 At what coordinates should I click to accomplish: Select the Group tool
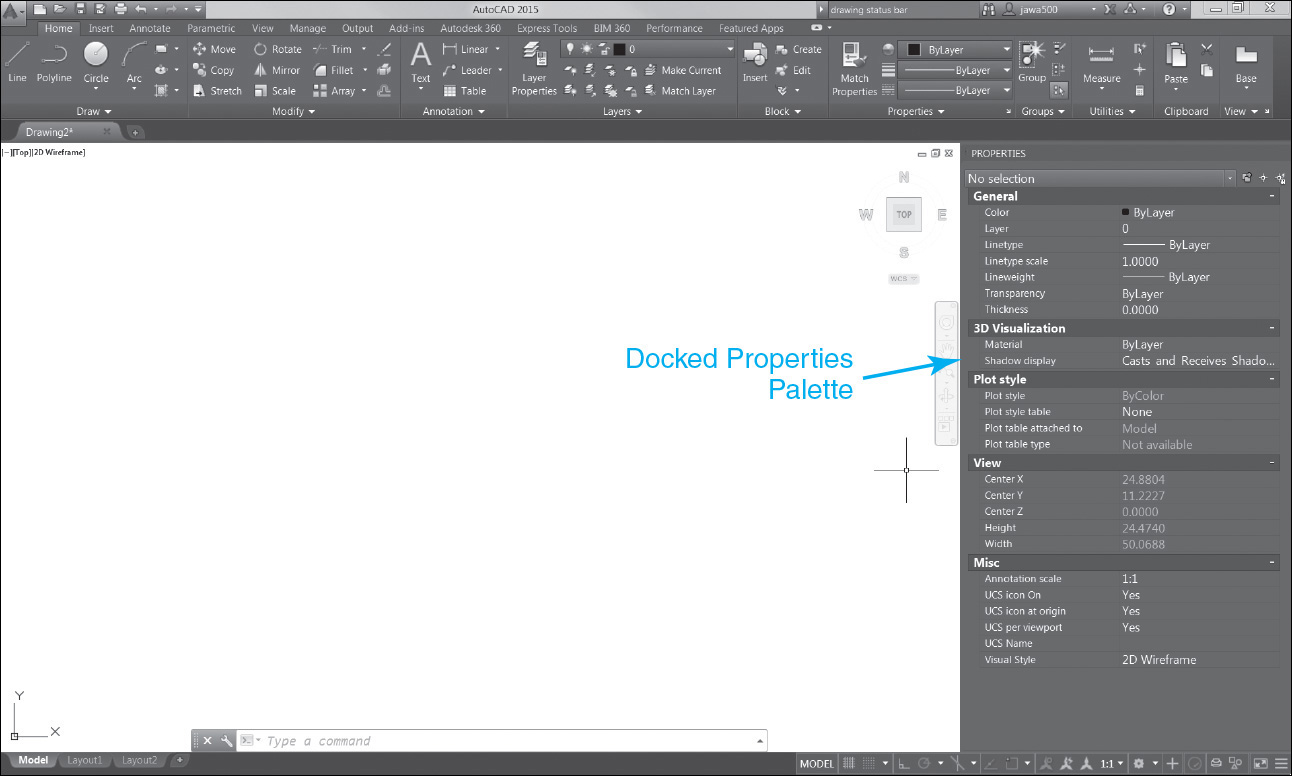click(1032, 63)
